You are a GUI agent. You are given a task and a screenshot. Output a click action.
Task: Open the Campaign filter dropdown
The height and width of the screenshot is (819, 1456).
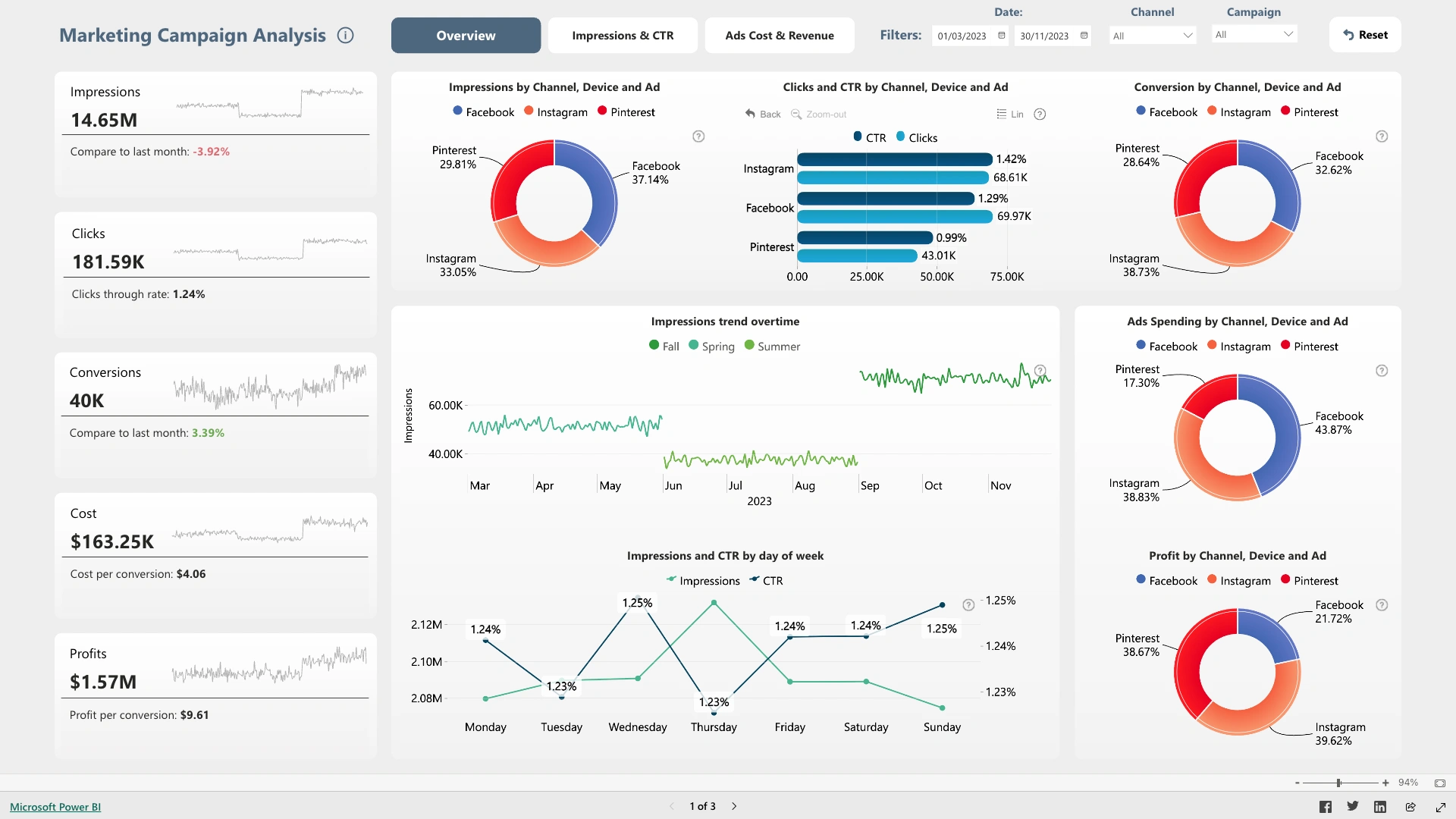point(1254,34)
